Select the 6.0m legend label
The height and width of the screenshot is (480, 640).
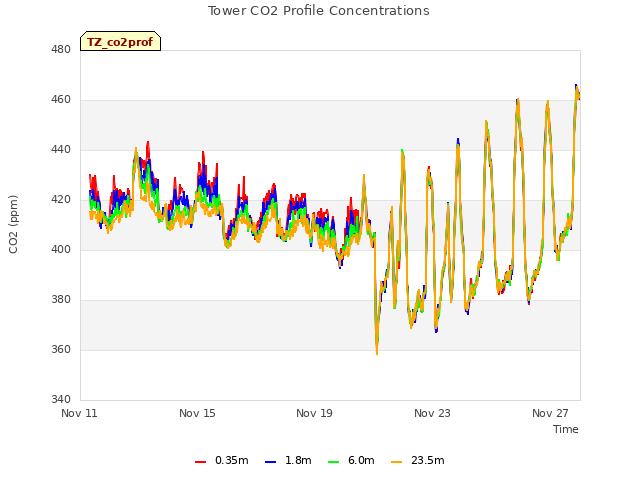point(361,460)
